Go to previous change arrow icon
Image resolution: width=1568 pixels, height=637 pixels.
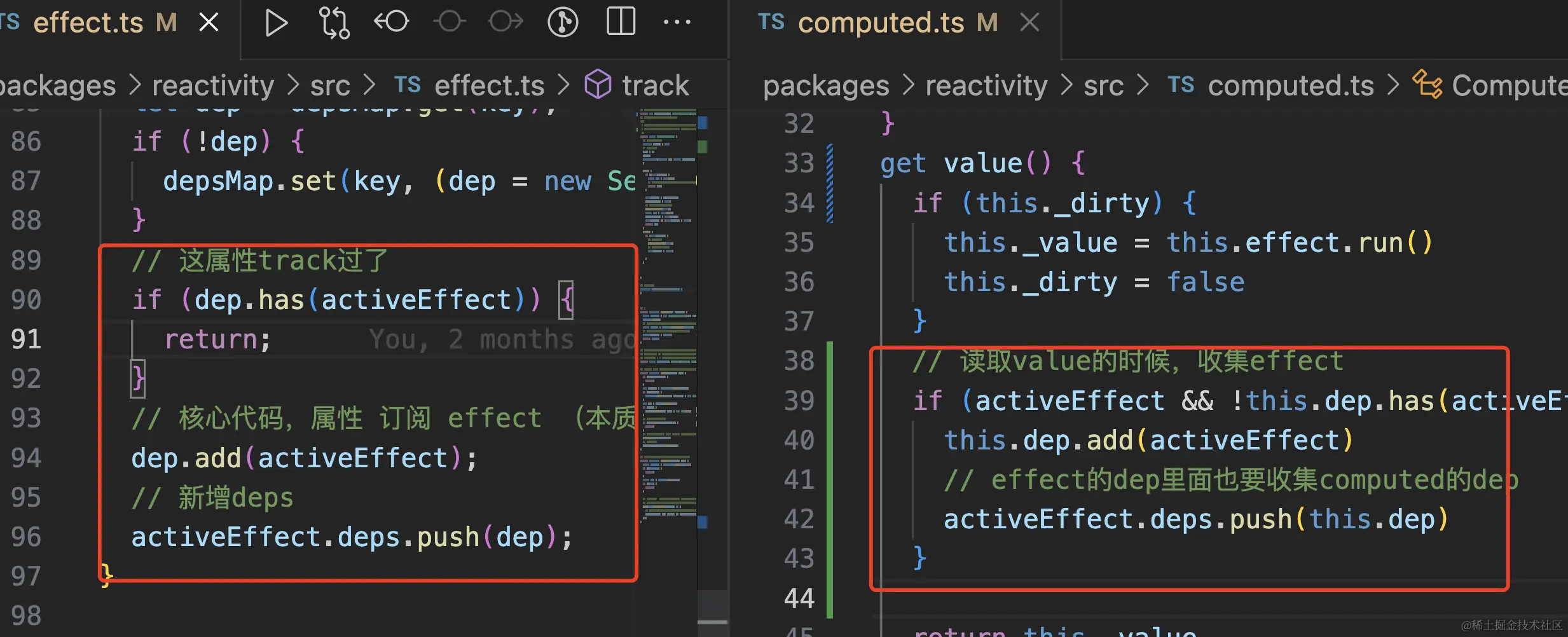point(390,22)
